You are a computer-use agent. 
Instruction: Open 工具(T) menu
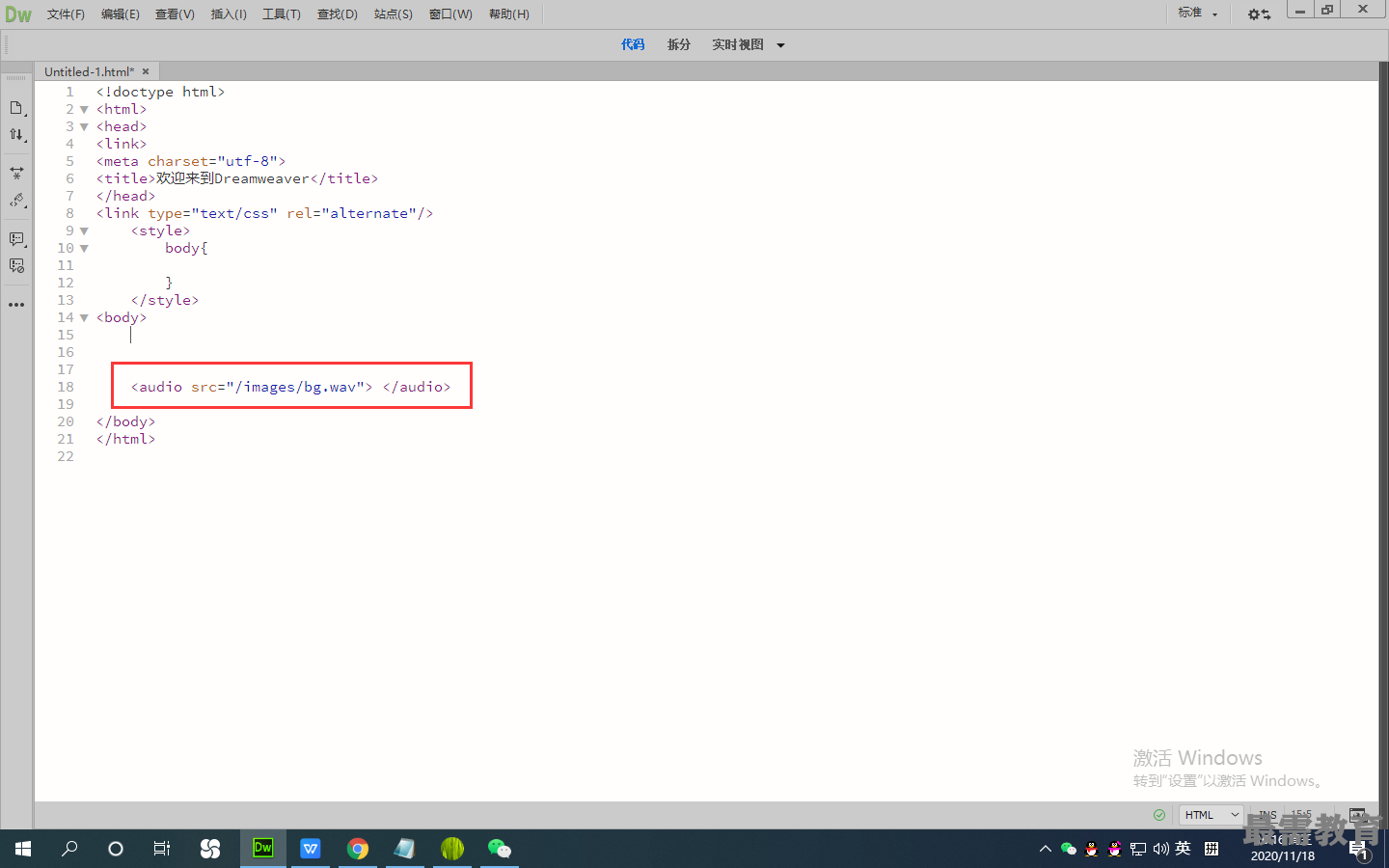282,14
